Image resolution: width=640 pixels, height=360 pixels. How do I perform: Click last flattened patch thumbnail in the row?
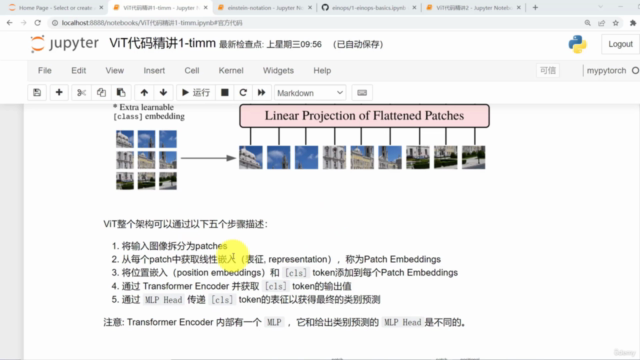[x=473, y=158]
